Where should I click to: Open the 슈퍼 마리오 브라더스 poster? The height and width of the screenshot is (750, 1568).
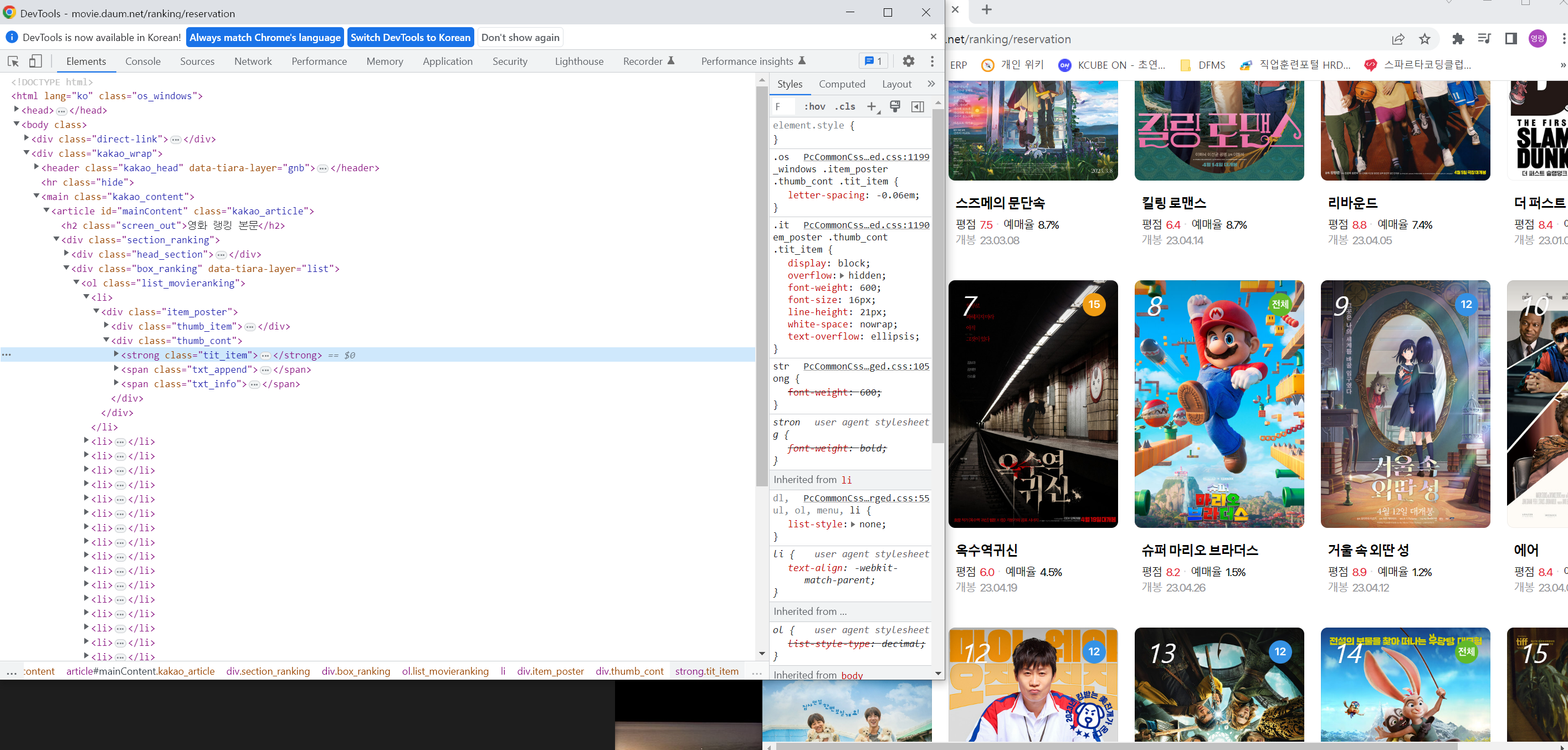(1219, 404)
